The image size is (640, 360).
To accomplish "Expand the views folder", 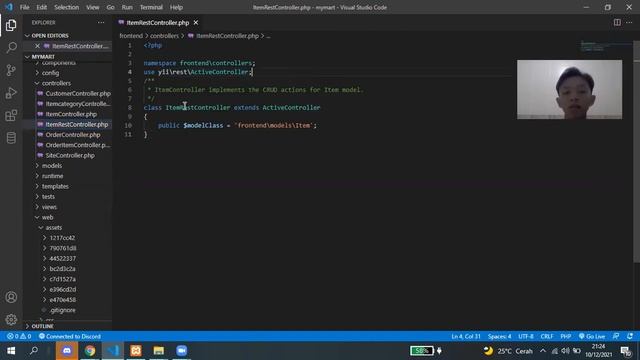I will click(49, 207).
